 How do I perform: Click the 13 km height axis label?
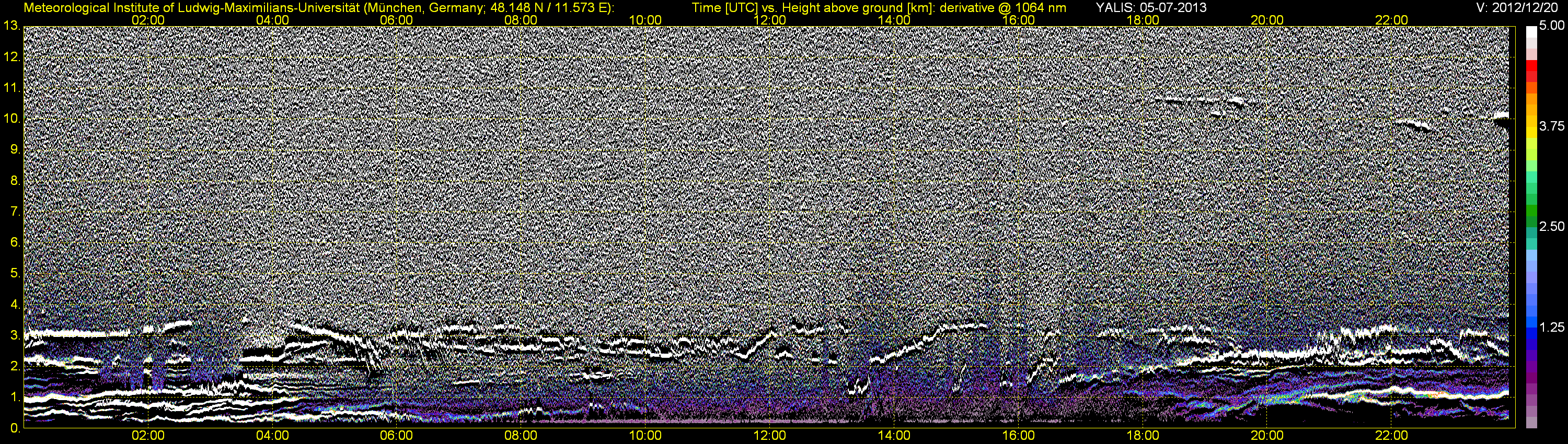coord(11,26)
